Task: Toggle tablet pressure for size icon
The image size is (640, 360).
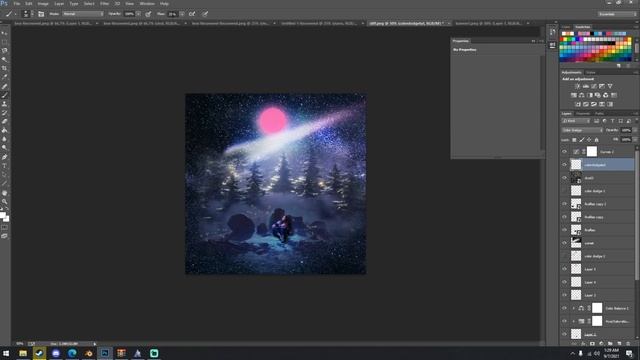Action: pyautogui.click(x=205, y=14)
